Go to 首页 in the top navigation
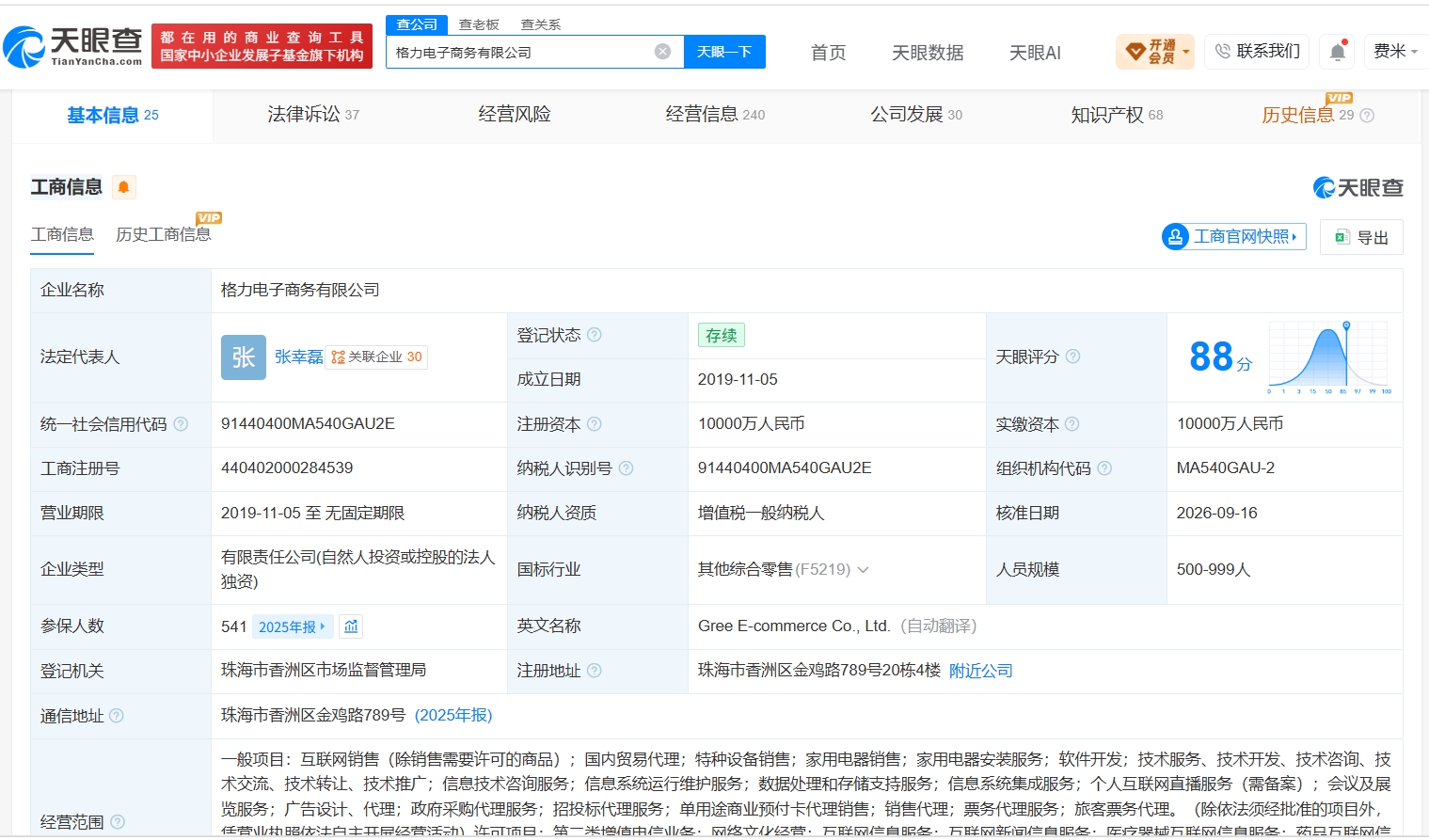 pos(829,53)
